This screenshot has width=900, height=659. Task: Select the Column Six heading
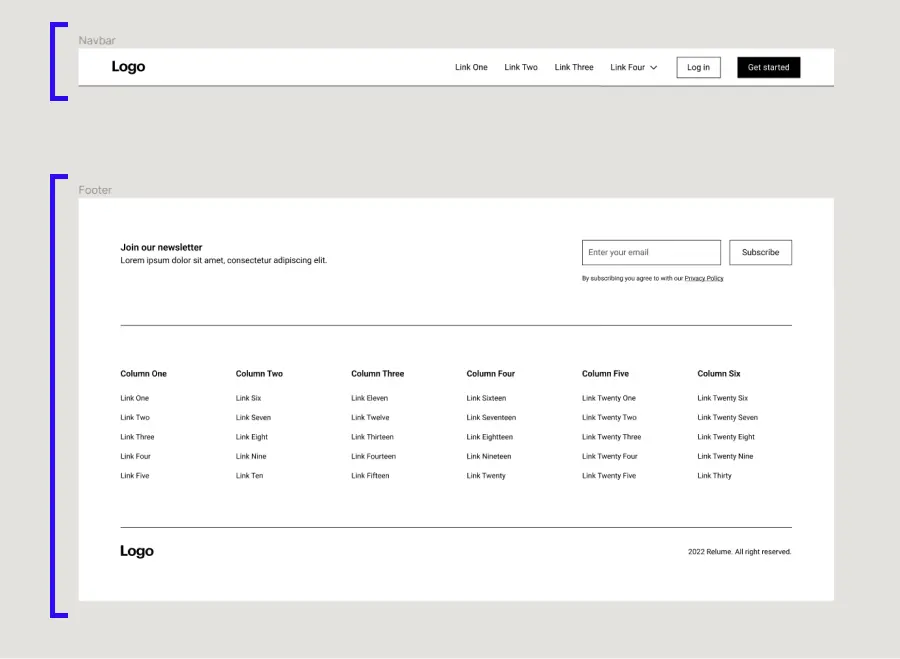click(x=719, y=374)
